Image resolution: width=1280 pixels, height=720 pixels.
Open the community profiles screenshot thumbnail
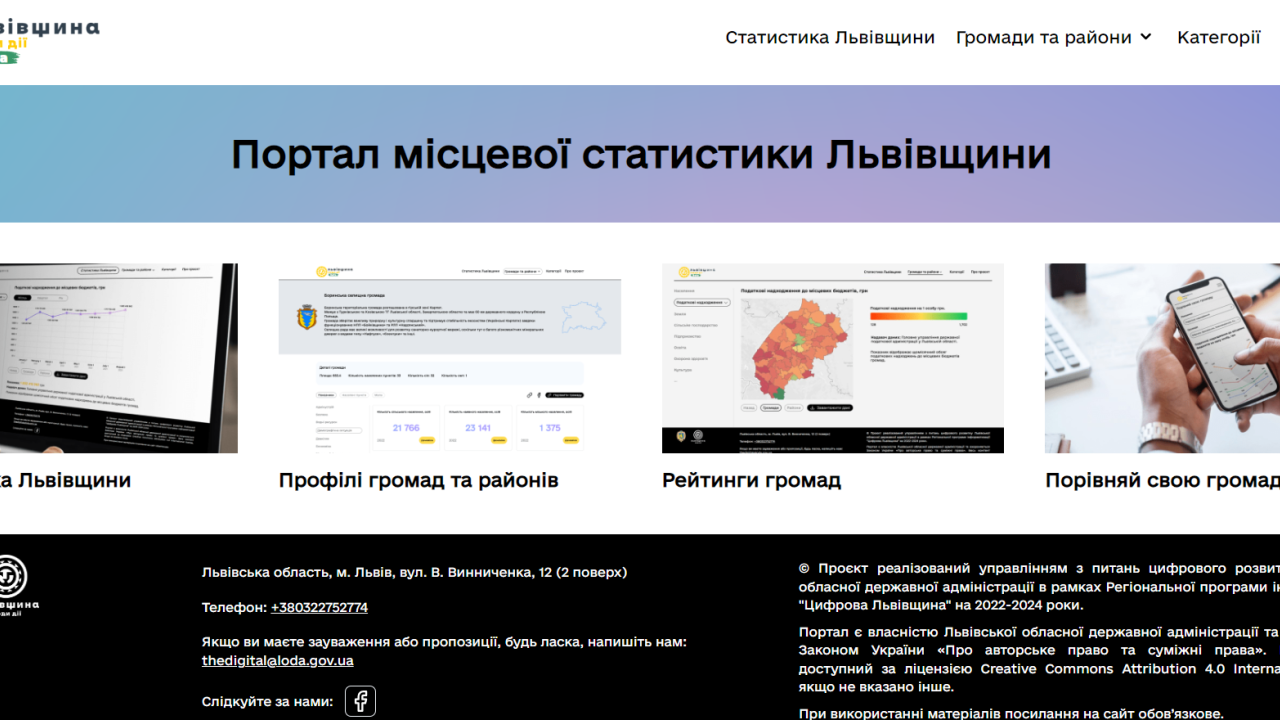450,358
